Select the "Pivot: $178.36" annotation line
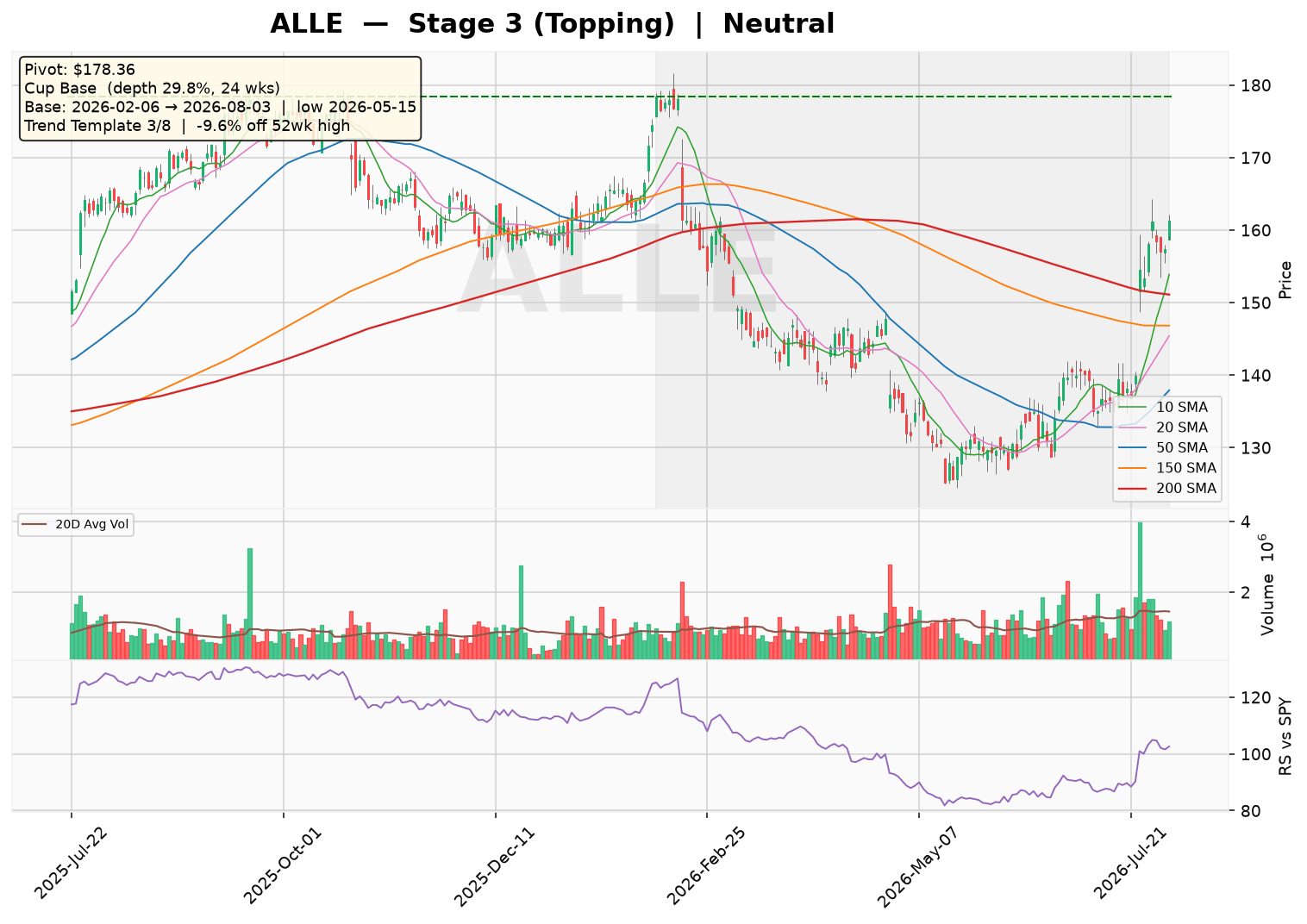The image size is (1307, 924). [79, 70]
